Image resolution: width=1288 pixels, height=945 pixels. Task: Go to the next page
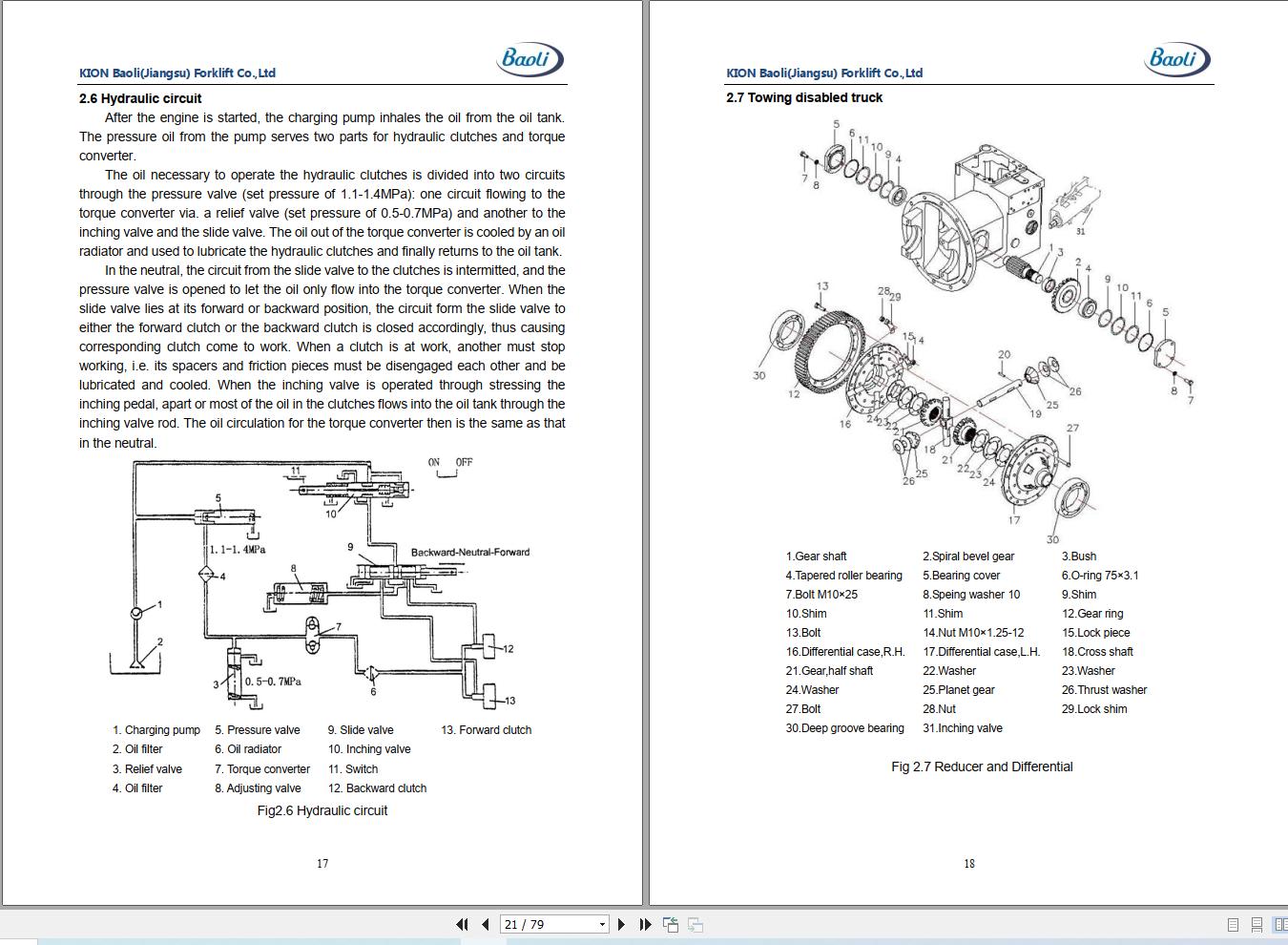click(622, 924)
